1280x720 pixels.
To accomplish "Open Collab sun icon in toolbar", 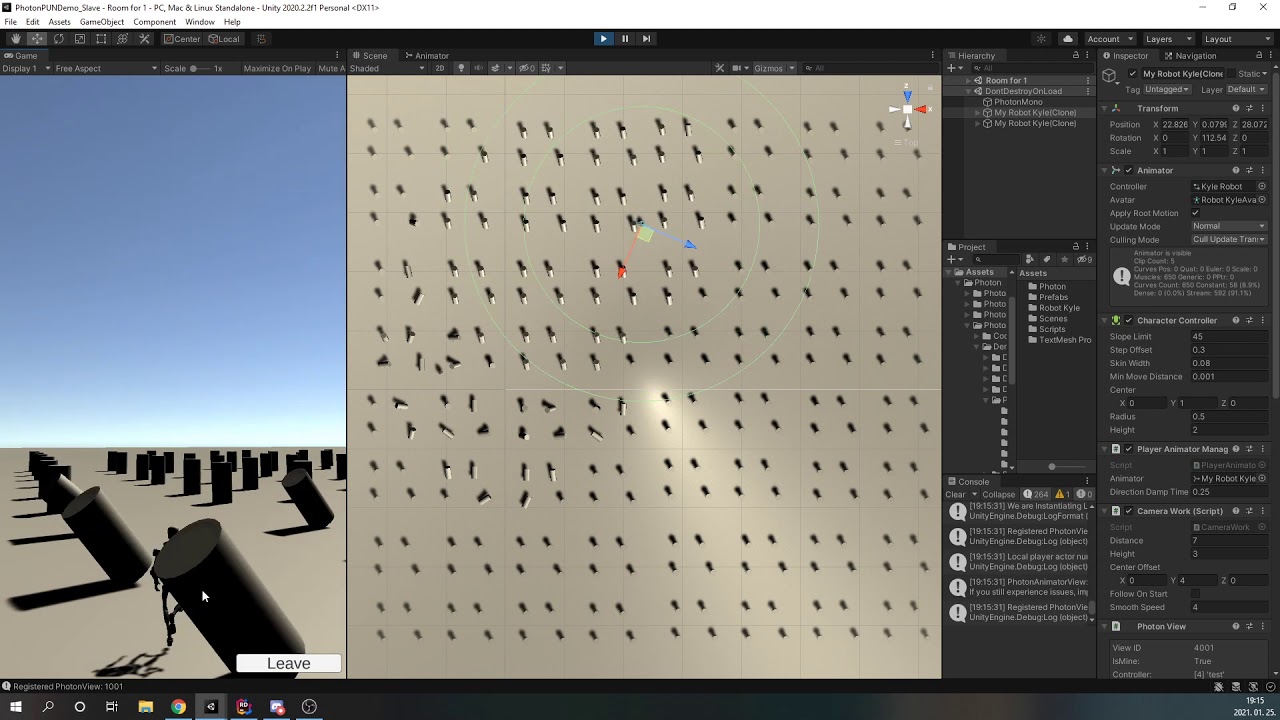I will [x=1041, y=39].
